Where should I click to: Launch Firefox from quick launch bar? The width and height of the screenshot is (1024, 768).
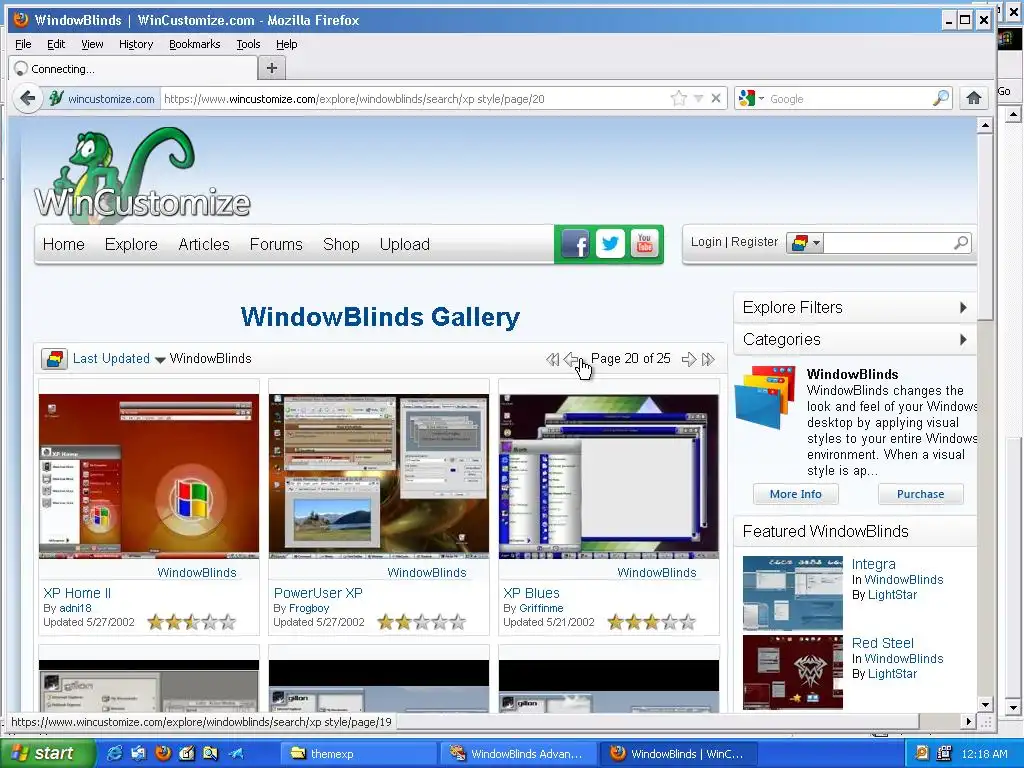click(163, 753)
